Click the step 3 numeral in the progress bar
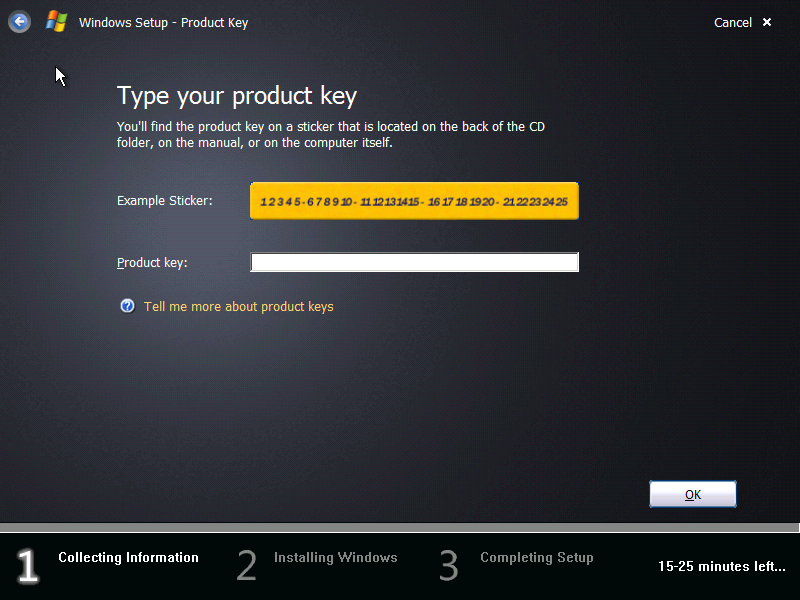 click(448, 566)
